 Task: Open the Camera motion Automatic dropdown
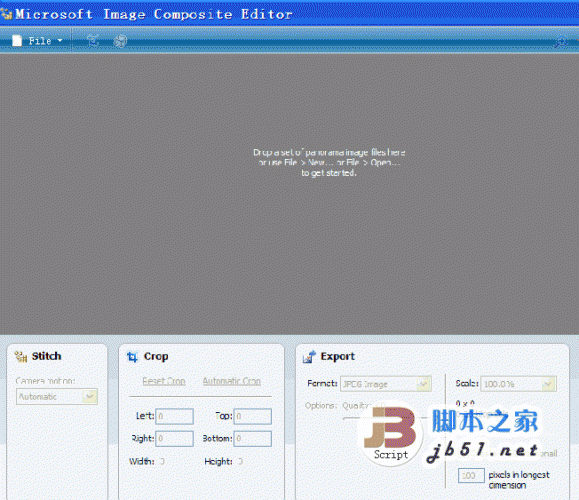tap(57, 397)
